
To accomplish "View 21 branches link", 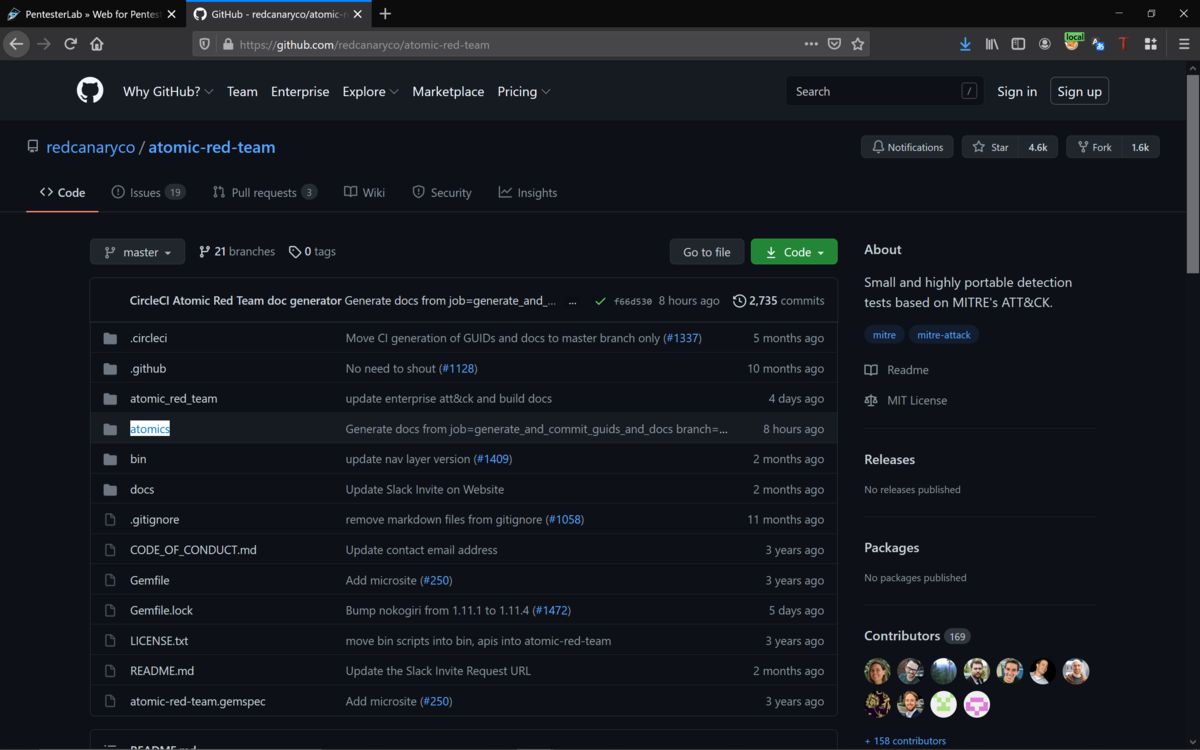I will [237, 252].
